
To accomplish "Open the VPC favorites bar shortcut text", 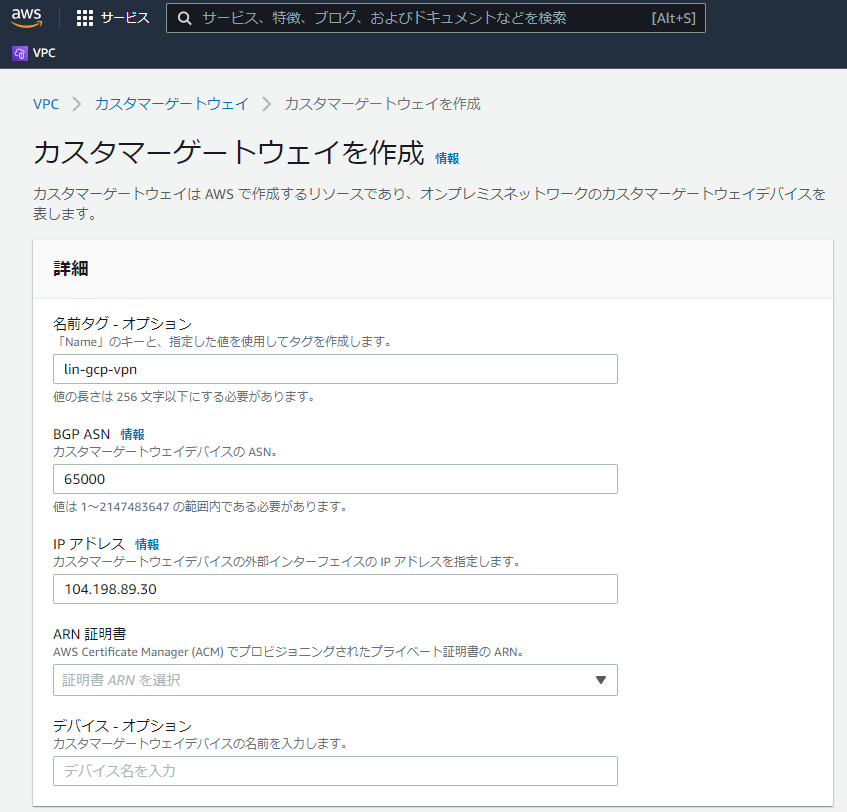I will coord(44,54).
